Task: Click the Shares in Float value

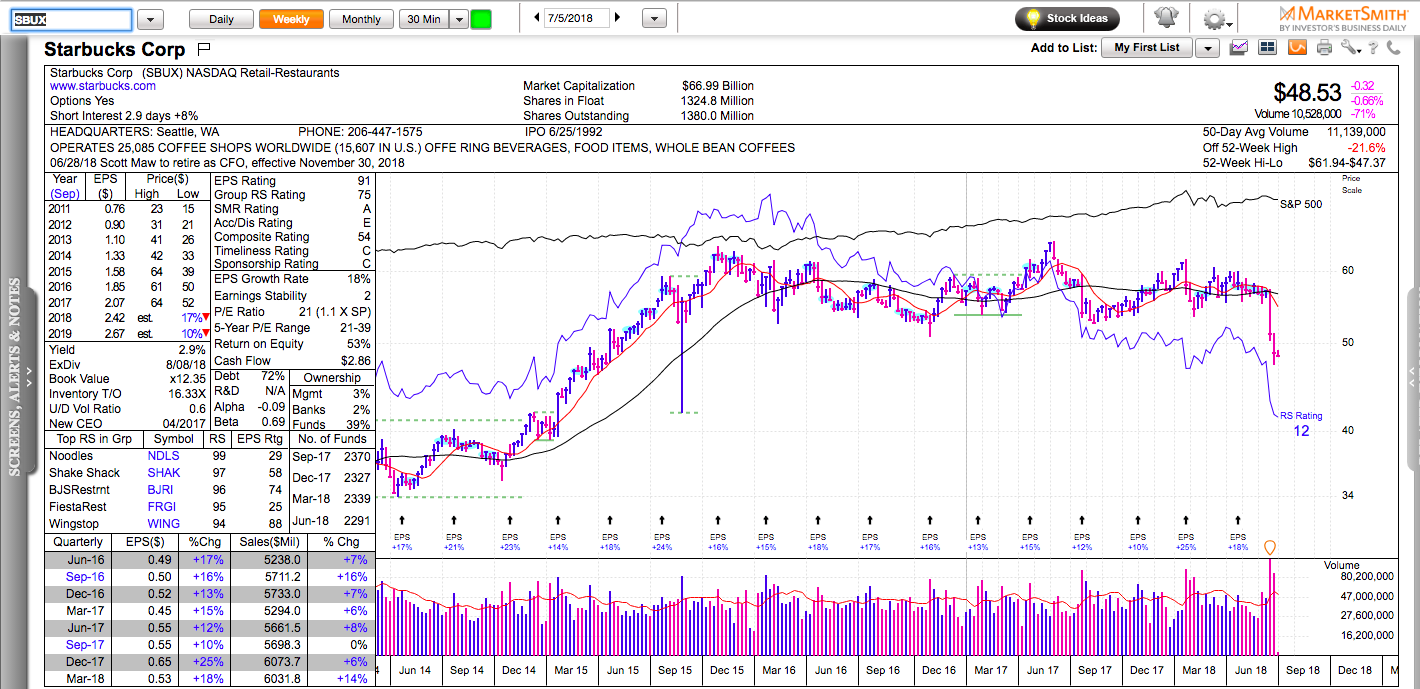Action: 718,101
